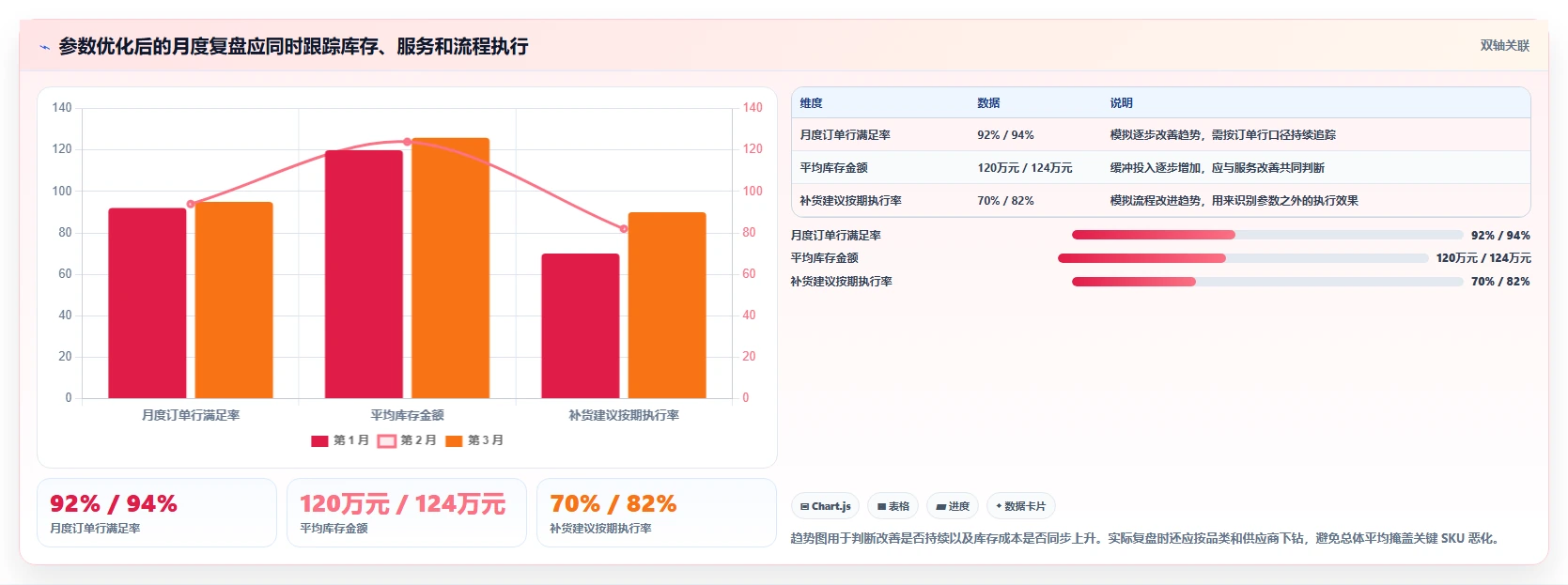Image resolution: width=1568 pixels, height=585 pixels.
Task: Open the 120万元 / 124万元 KPI card
Action: coord(407,513)
